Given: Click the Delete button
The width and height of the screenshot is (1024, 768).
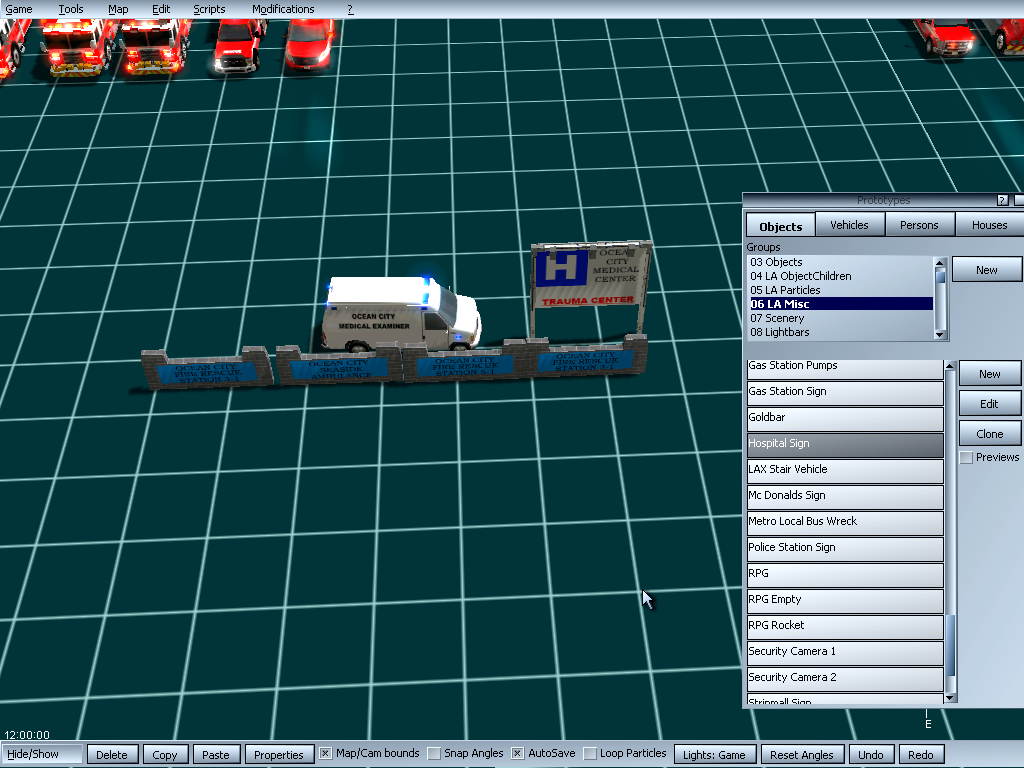Looking at the screenshot, I should (112, 754).
